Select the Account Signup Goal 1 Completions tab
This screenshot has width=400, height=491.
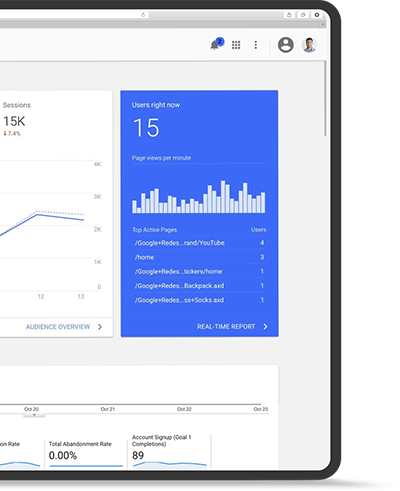[169, 450]
